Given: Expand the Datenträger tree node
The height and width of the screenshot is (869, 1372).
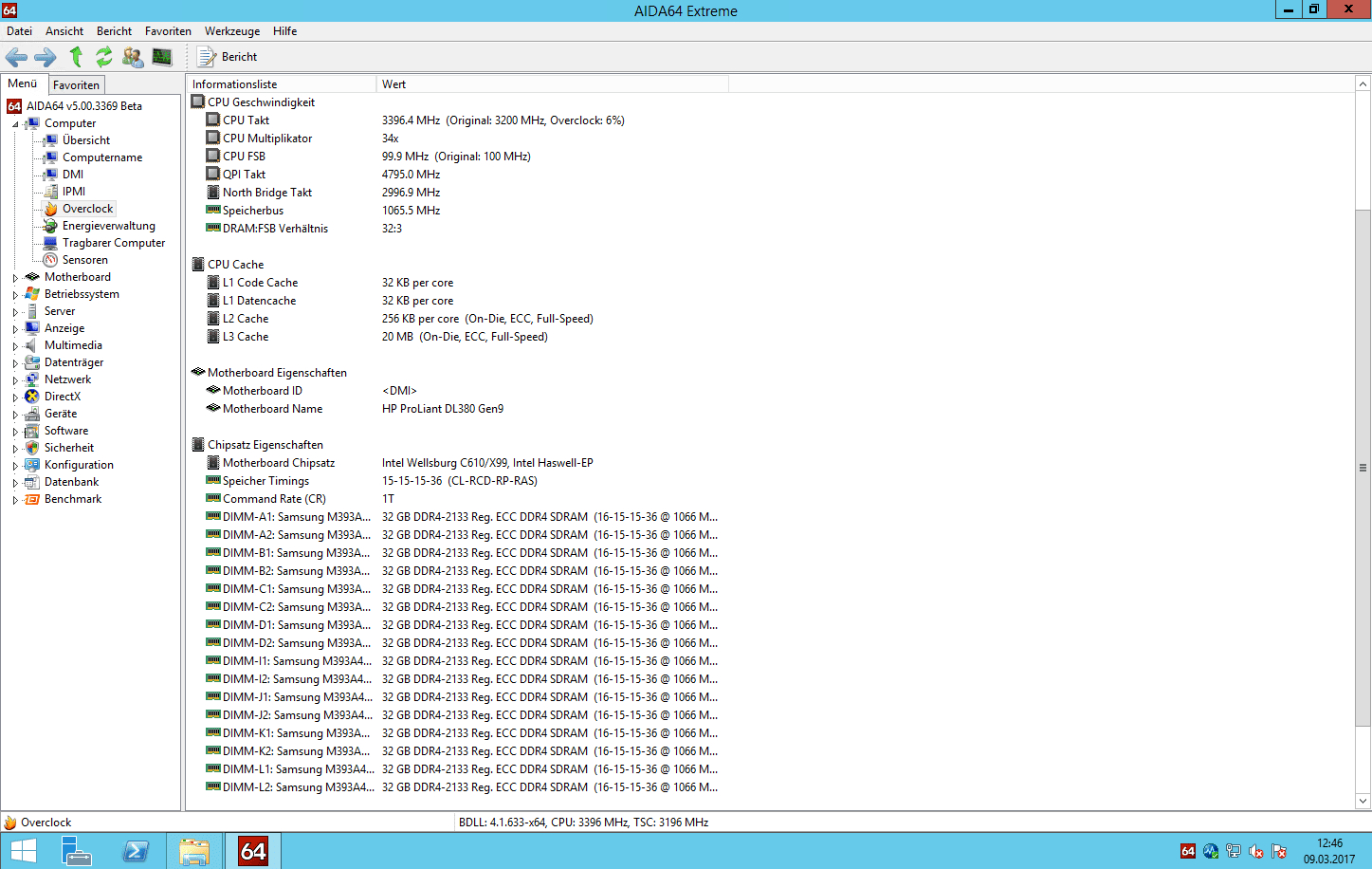Looking at the screenshot, I should click(x=15, y=363).
